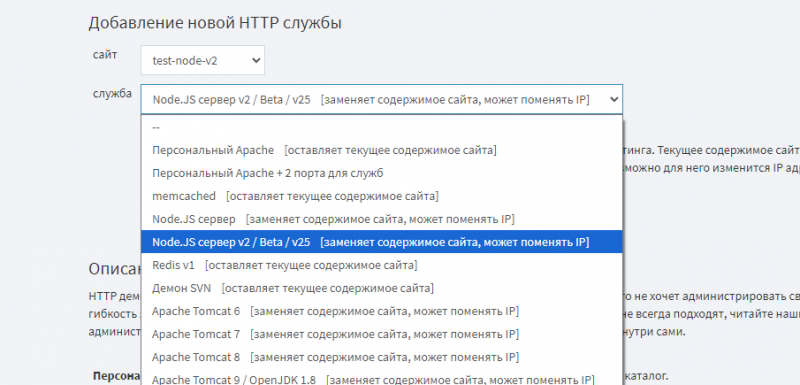The height and width of the screenshot is (385, 800).
Task: Choose Apache Tomcat 6 option
Action: point(382,311)
